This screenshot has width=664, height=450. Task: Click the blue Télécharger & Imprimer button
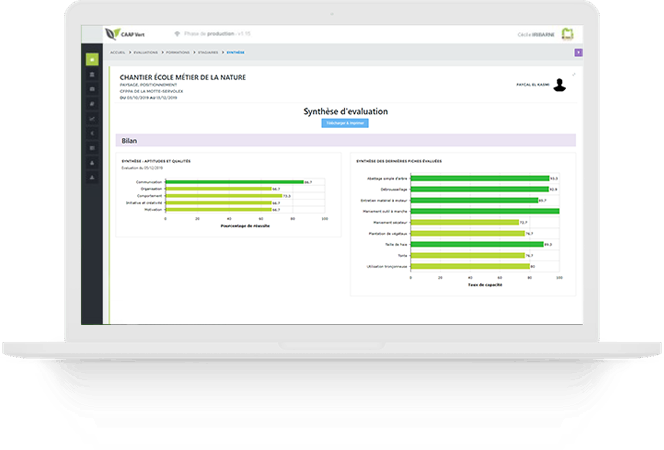click(x=345, y=123)
